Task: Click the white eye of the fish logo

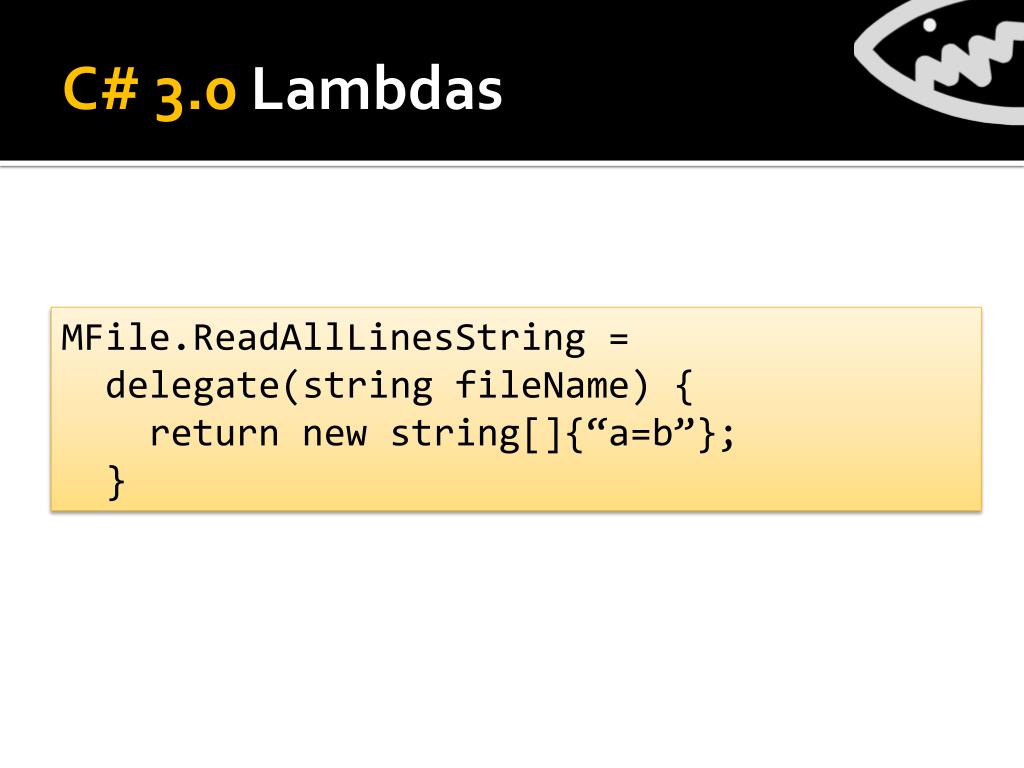Action: point(929,25)
